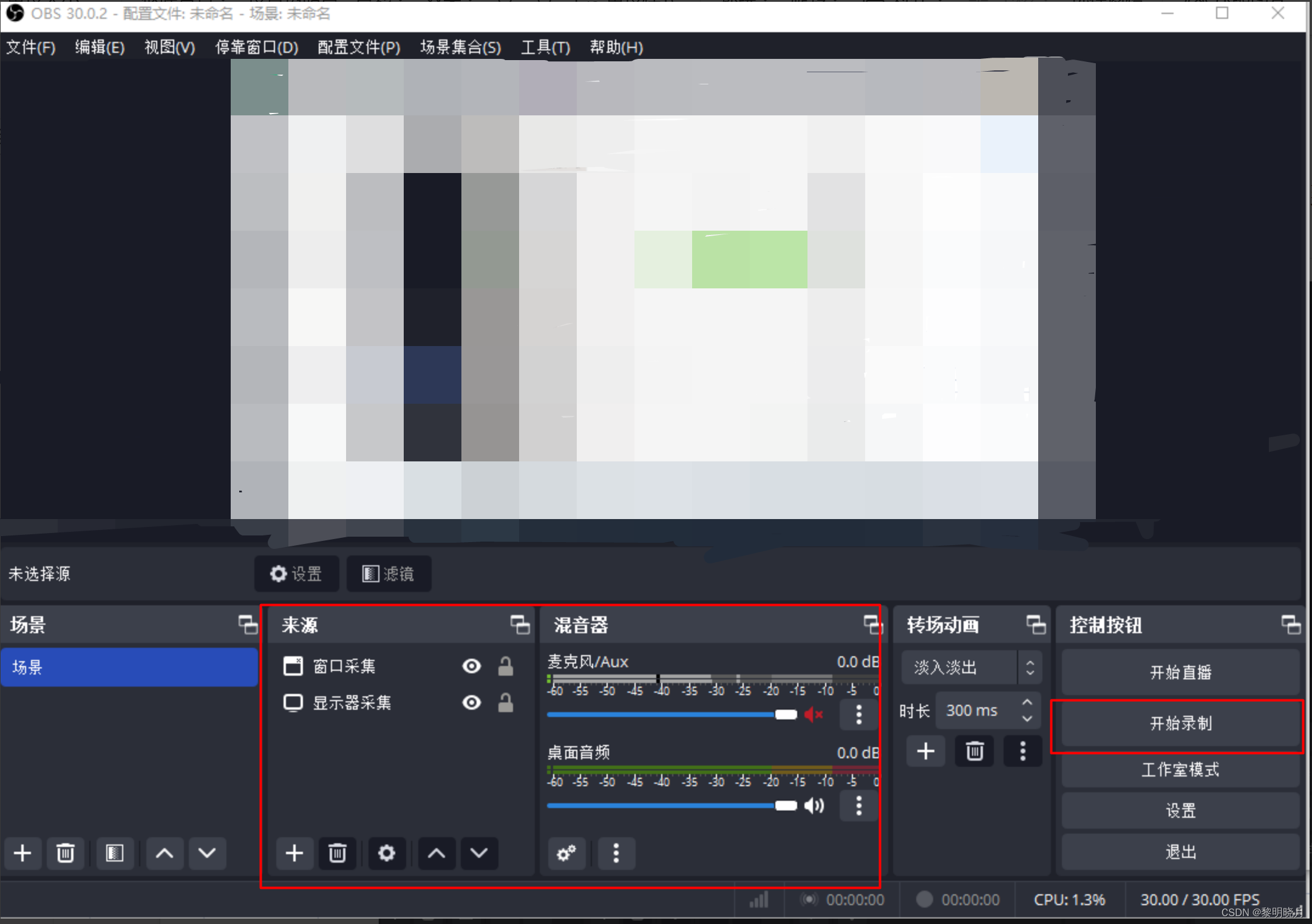Add a new scene with the plus icon
The width and height of the screenshot is (1312, 924).
pyautogui.click(x=22, y=853)
